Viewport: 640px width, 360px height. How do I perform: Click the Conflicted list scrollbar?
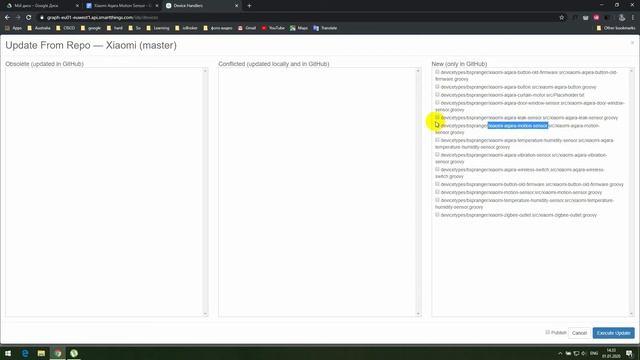[418, 192]
